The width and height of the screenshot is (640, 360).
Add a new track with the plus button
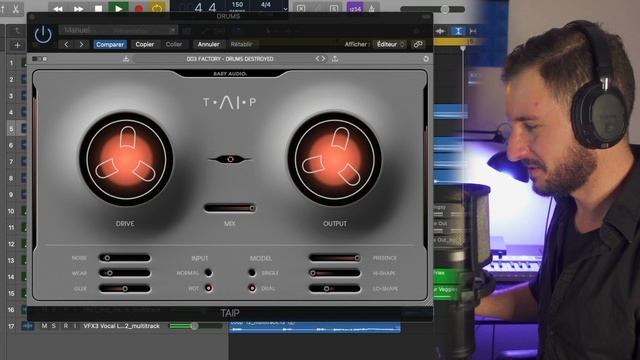pos(17,45)
